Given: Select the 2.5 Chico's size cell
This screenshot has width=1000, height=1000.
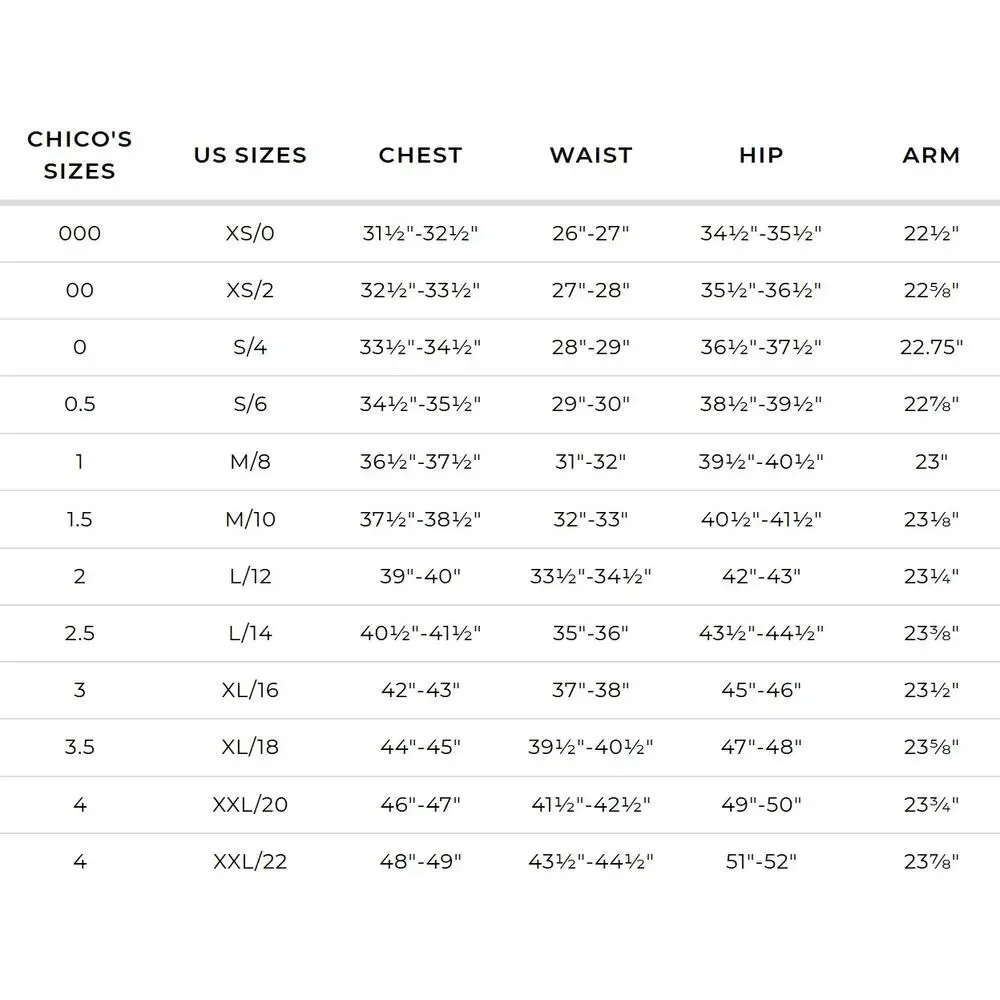Looking at the screenshot, I should coord(80,633).
